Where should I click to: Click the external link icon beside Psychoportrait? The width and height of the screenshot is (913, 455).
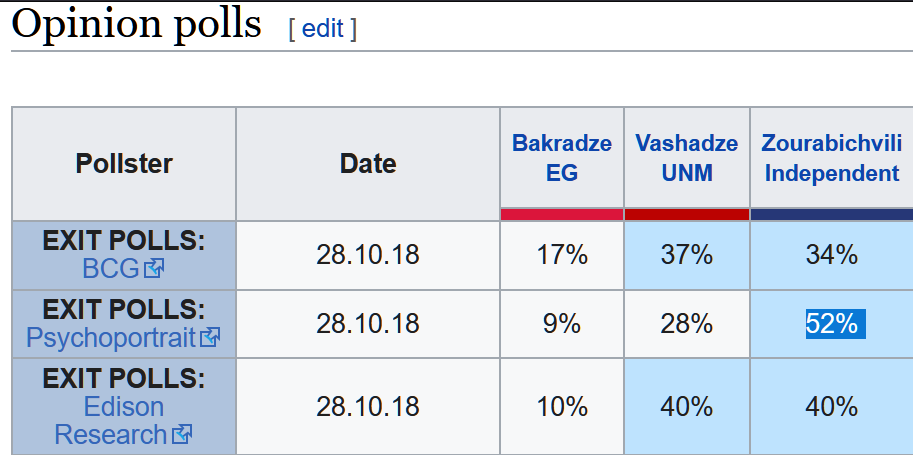point(210,337)
